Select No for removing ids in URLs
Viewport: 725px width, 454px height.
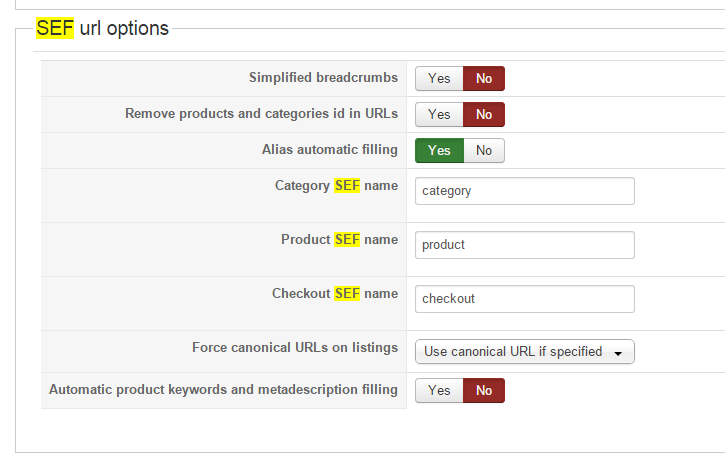484,114
